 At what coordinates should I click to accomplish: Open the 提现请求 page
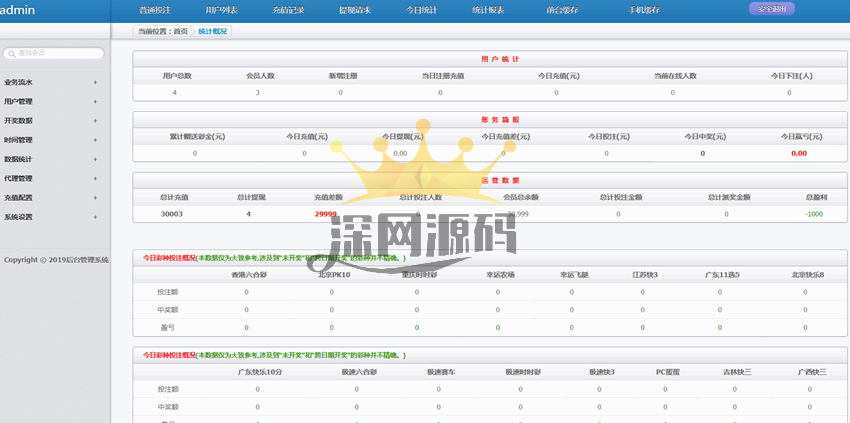pos(354,10)
